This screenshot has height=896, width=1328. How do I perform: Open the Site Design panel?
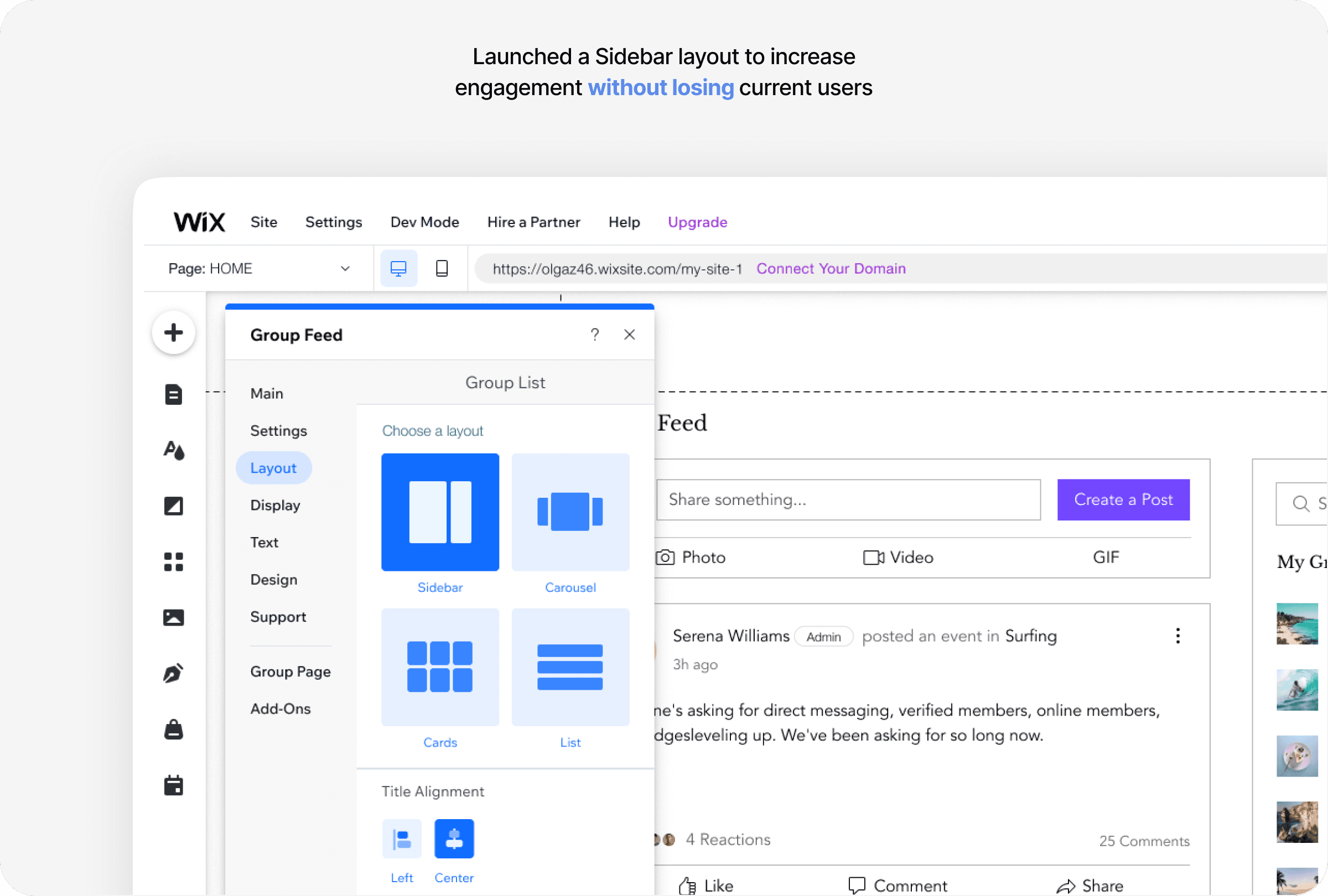point(173,451)
